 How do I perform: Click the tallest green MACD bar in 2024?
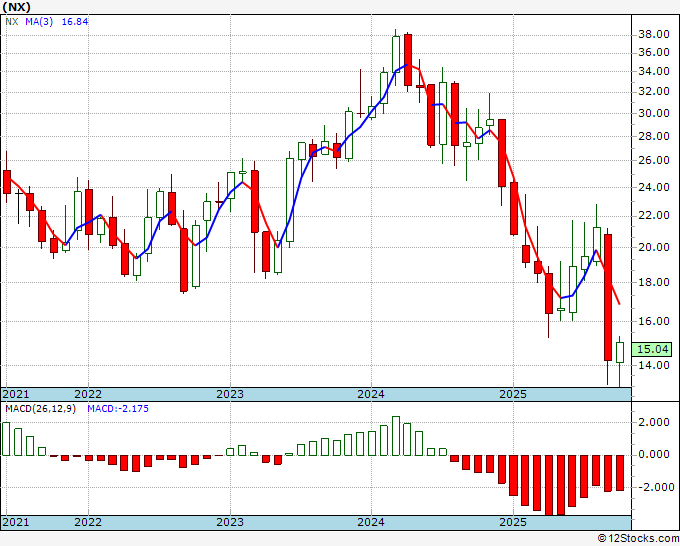click(x=396, y=436)
